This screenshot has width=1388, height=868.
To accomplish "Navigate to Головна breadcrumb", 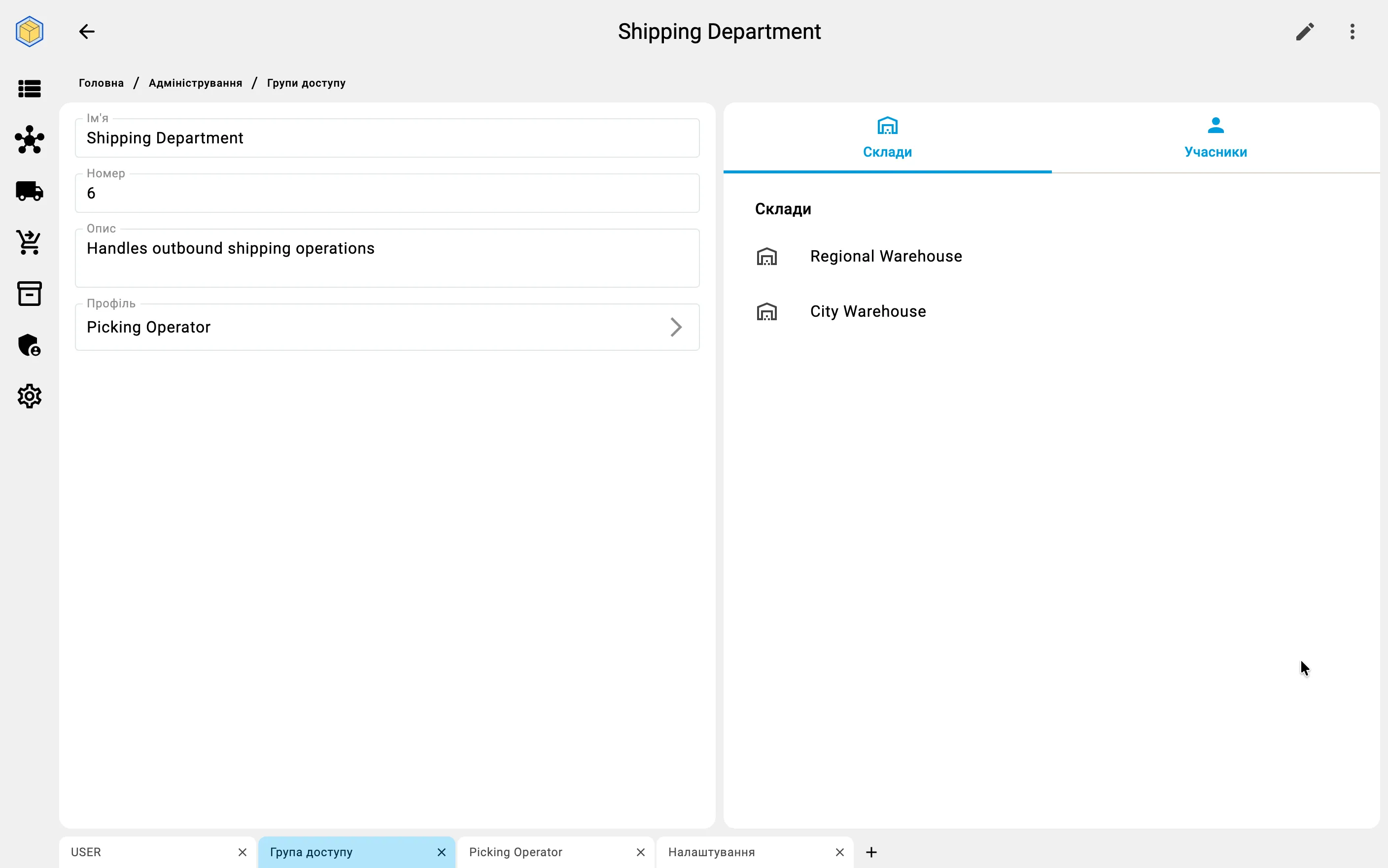I will coord(101,83).
